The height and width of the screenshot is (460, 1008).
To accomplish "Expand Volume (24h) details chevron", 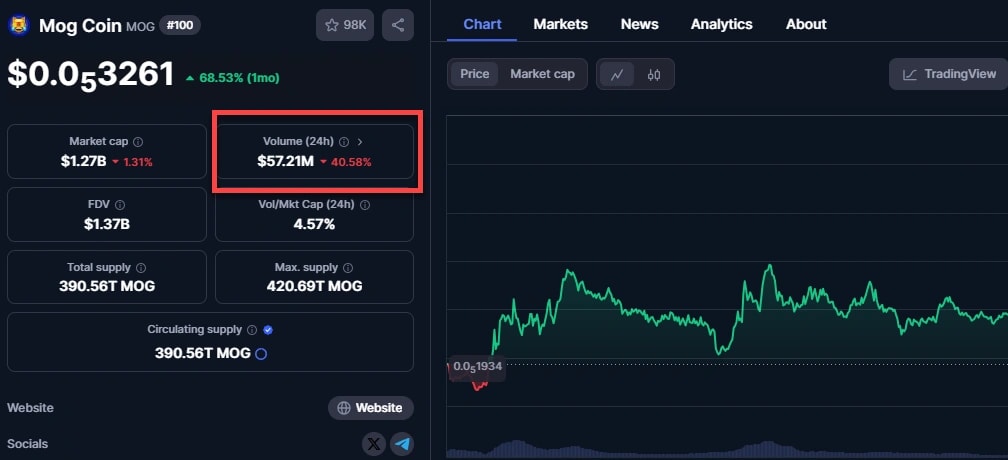I will point(360,142).
